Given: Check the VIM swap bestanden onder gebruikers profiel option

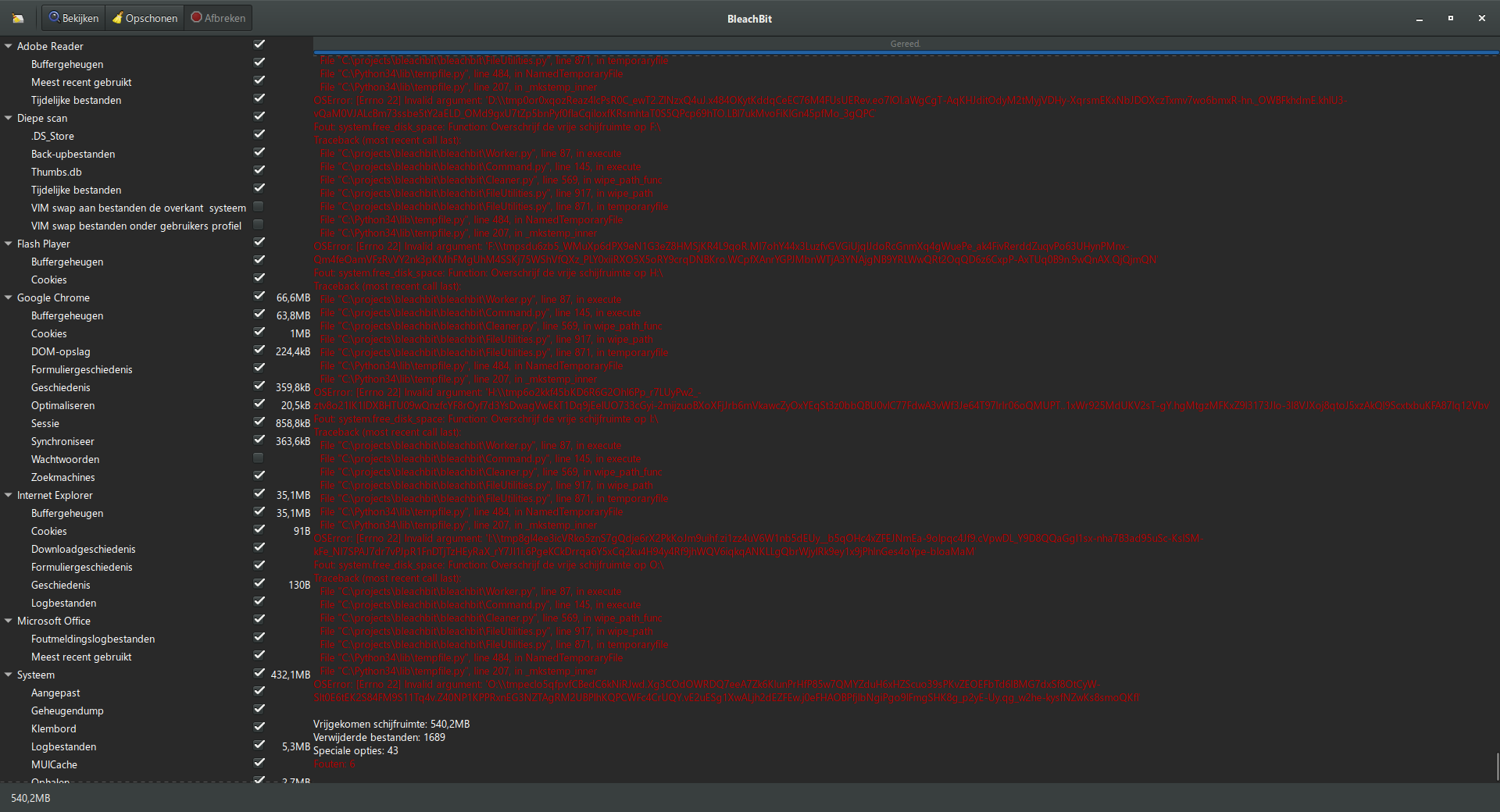Looking at the screenshot, I should (259, 224).
